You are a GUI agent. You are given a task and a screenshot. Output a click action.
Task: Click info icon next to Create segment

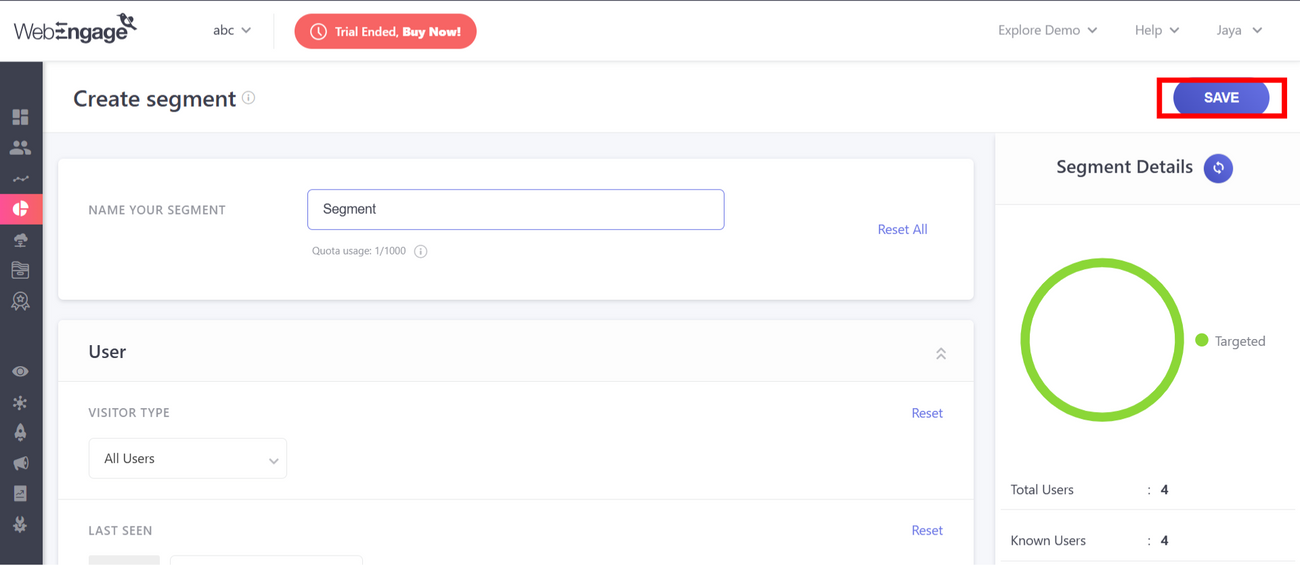pos(249,98)
